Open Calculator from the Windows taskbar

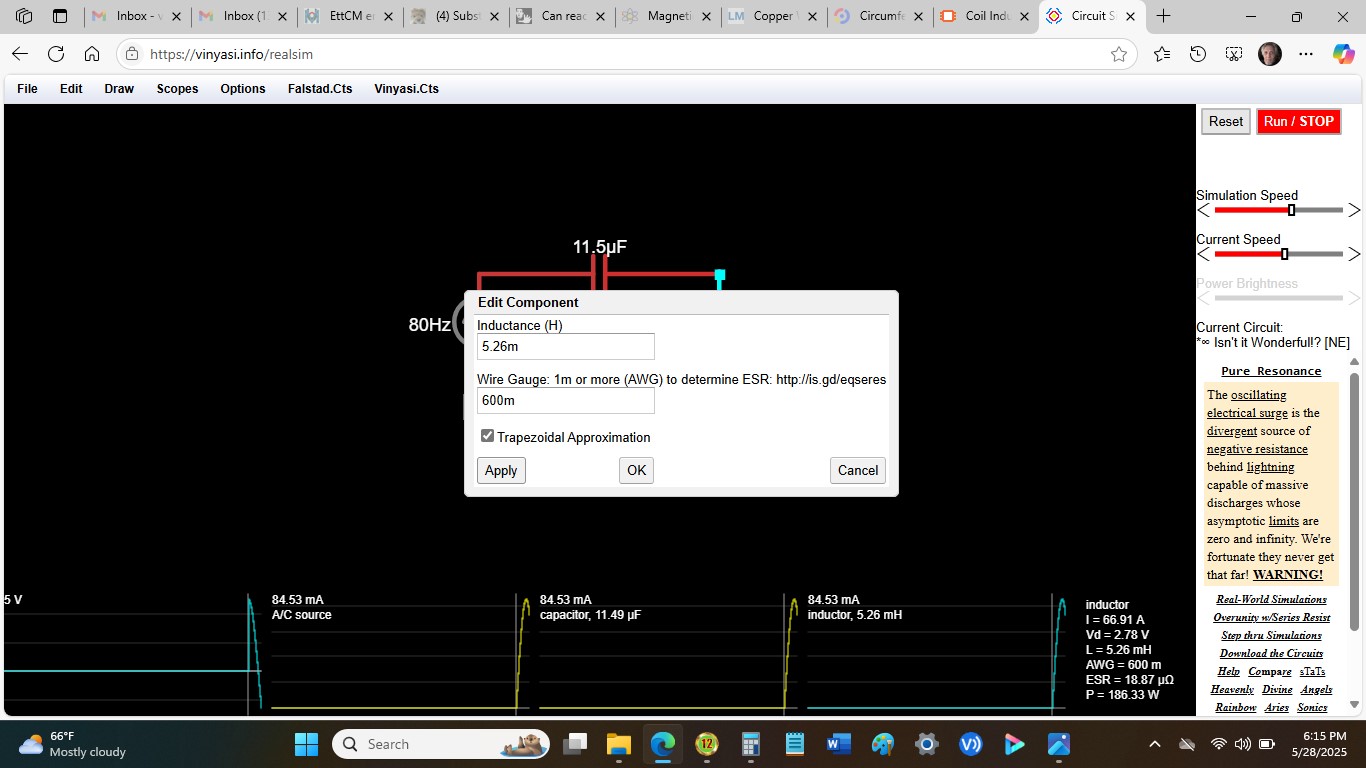coord(750,744)
